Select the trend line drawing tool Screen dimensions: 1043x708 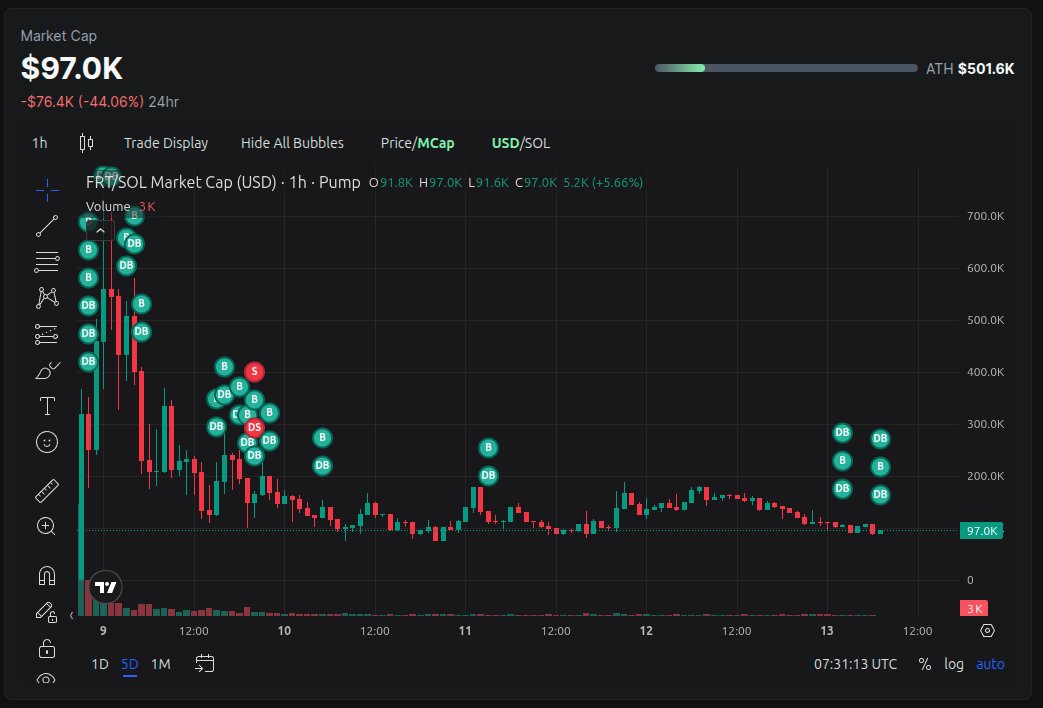(46, 226)
